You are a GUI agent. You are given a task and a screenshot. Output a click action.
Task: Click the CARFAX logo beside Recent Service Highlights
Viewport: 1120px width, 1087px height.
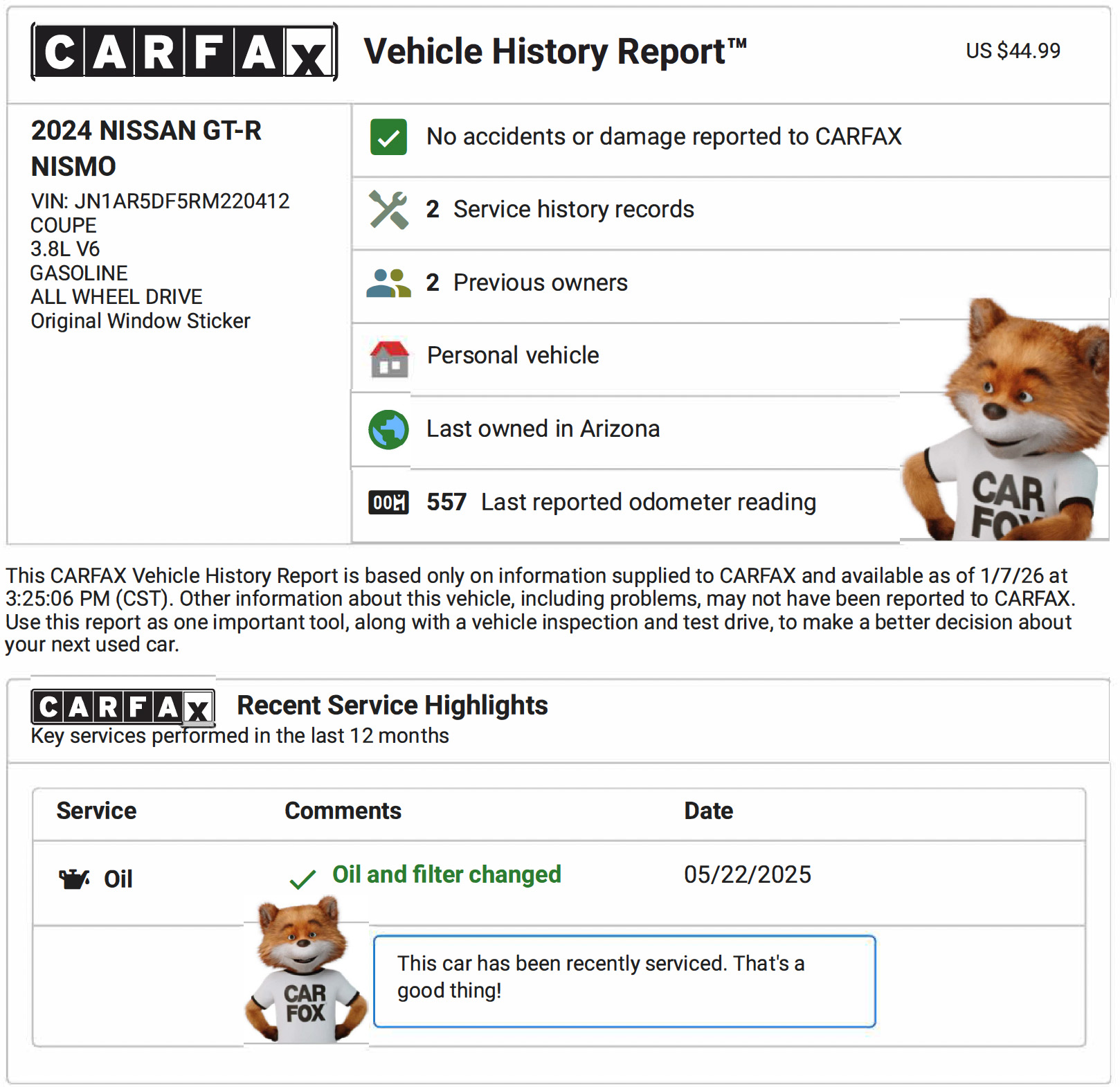coord(123,707)
